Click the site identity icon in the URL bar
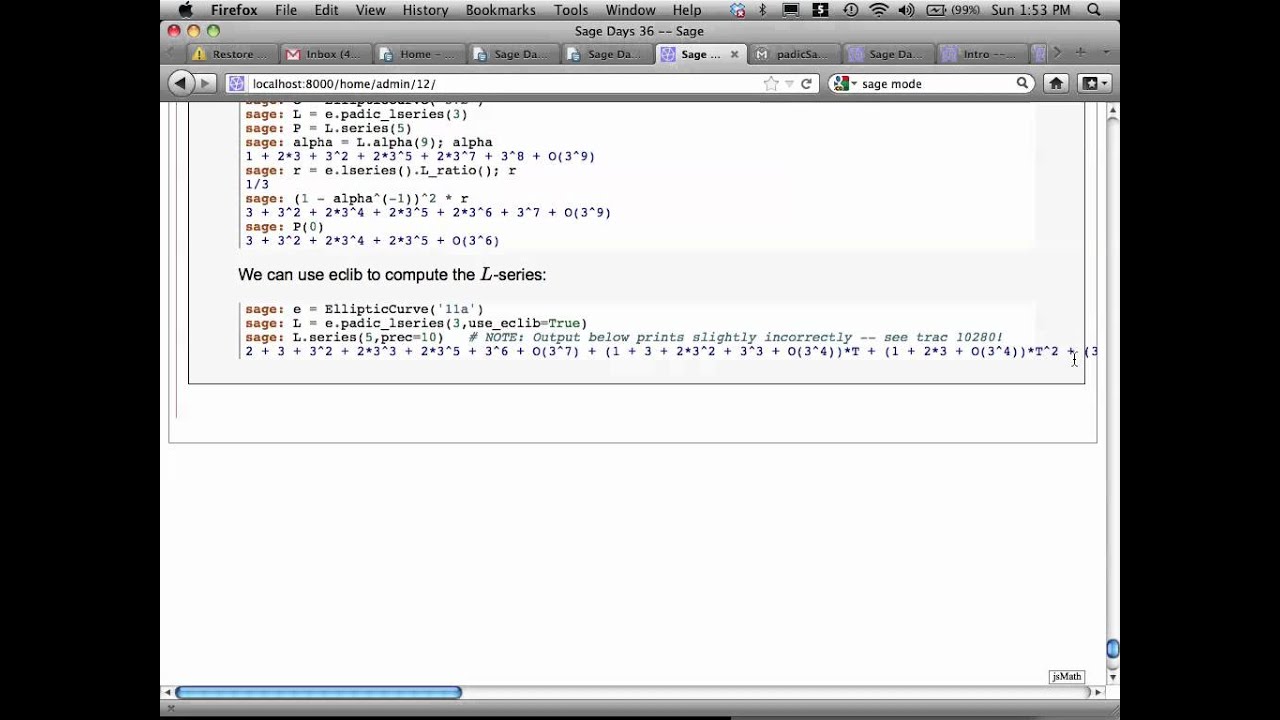This screenshot has height=720, width=1280. coord(236,84)
